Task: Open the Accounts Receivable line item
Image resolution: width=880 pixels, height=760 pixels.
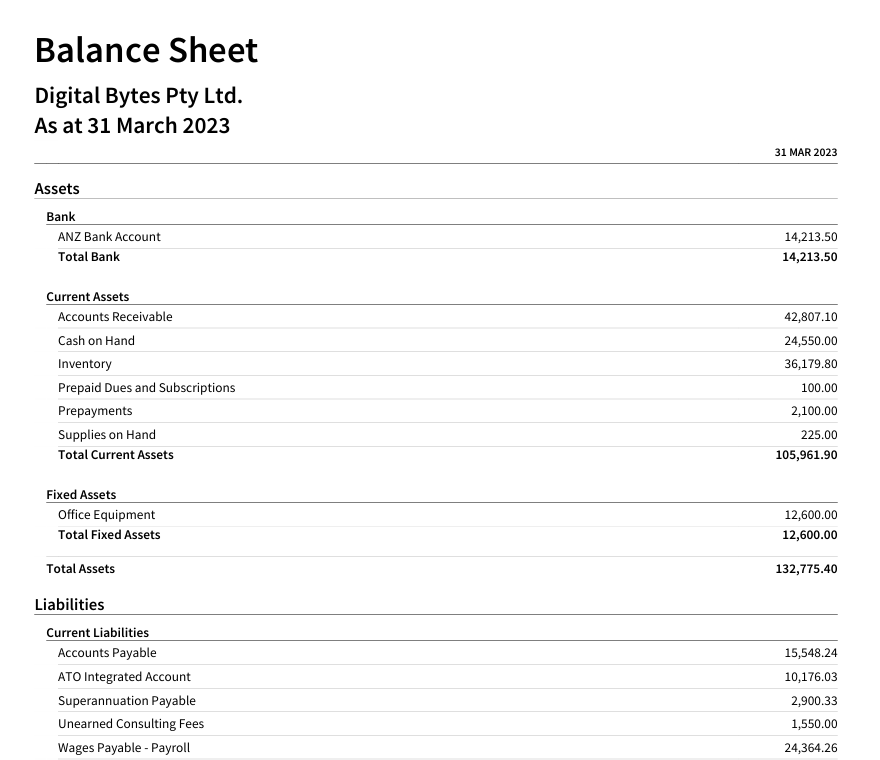Action: [115, 317]
